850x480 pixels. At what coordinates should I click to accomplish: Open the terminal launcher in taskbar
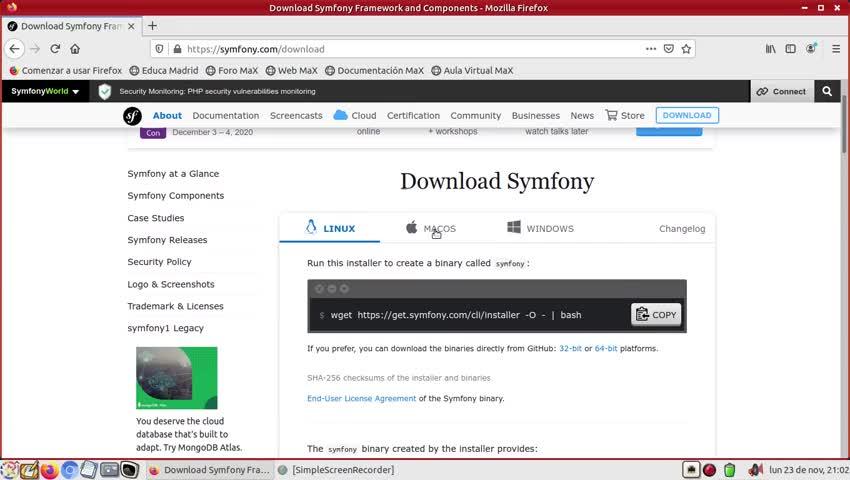(130, 470)
